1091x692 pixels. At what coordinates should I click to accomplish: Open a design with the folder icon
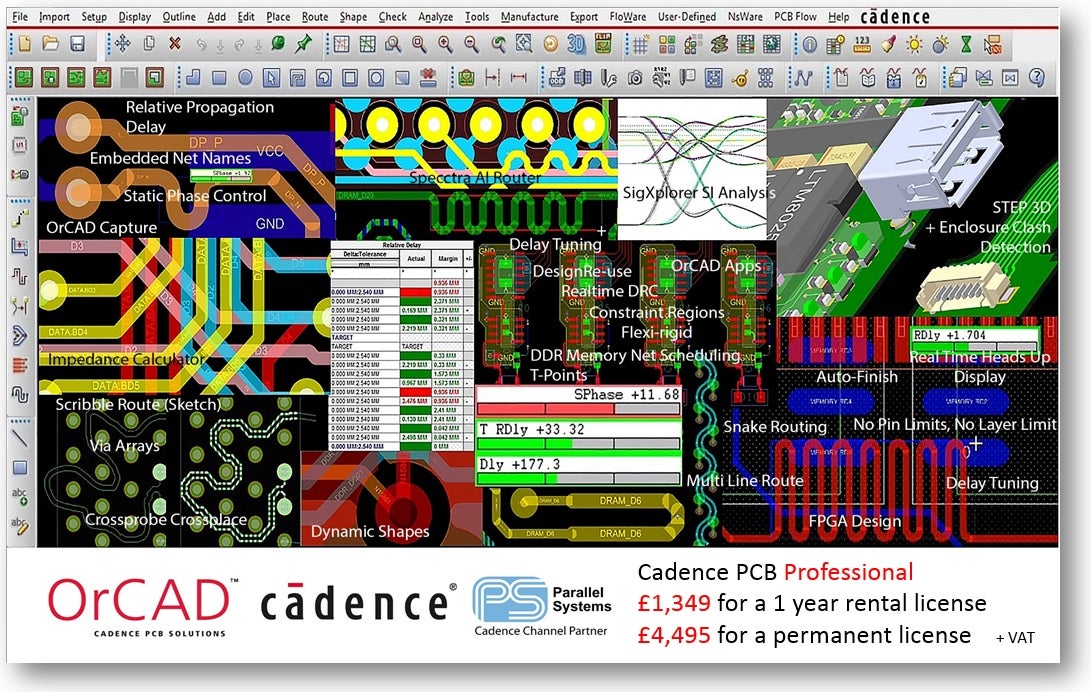[50, 45]
